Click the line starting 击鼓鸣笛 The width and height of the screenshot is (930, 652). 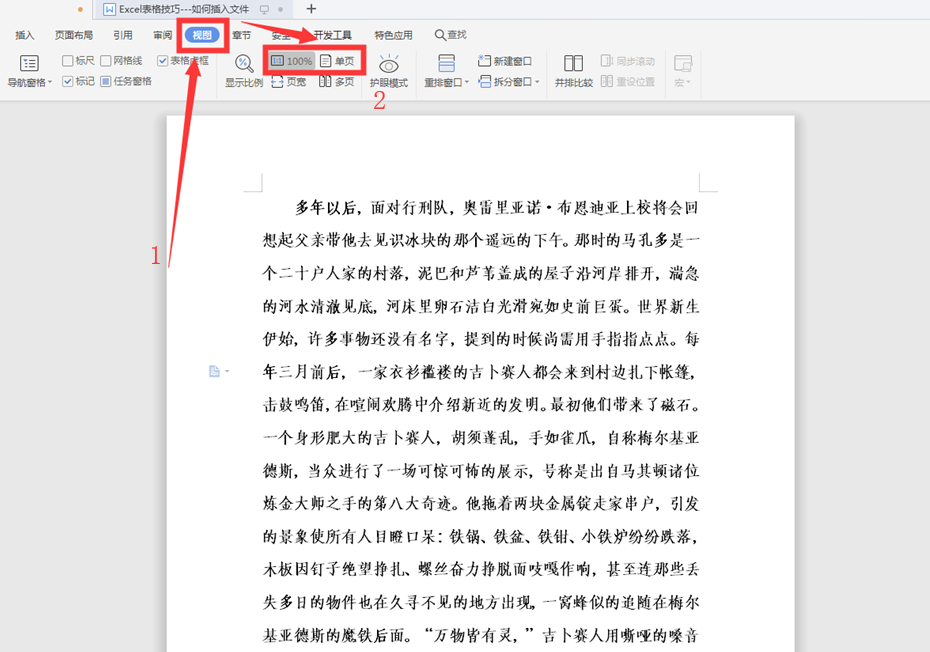tap(481, 405)
